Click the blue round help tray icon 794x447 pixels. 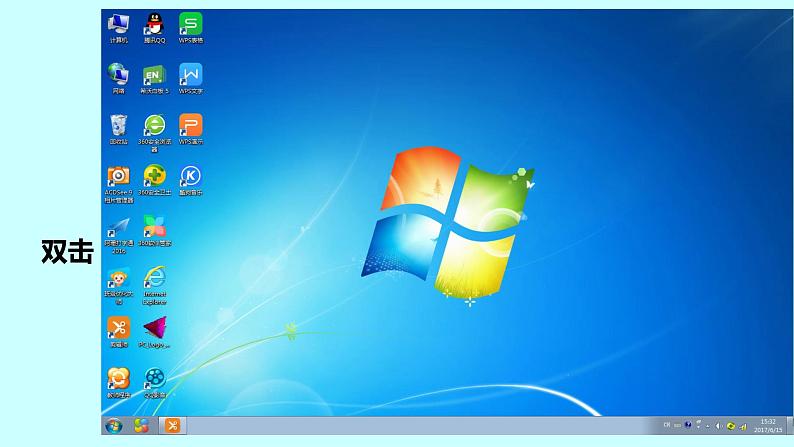[688, 425]
